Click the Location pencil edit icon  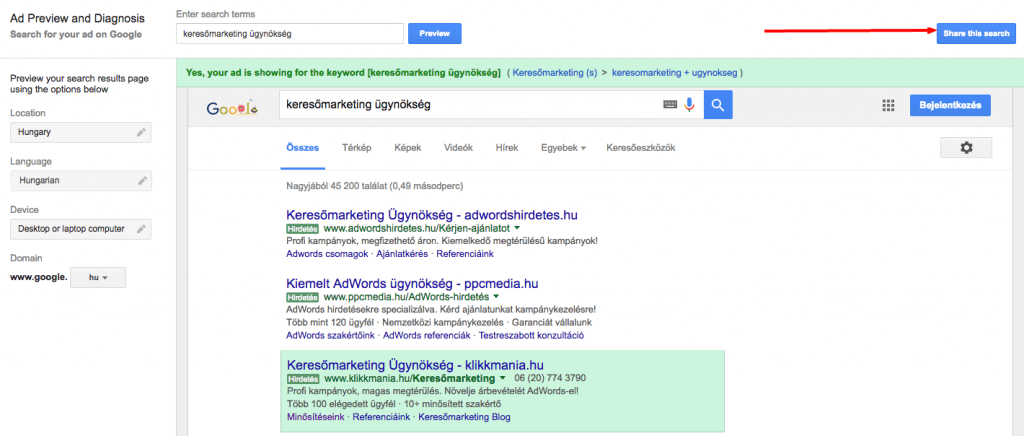pos(141,132)
